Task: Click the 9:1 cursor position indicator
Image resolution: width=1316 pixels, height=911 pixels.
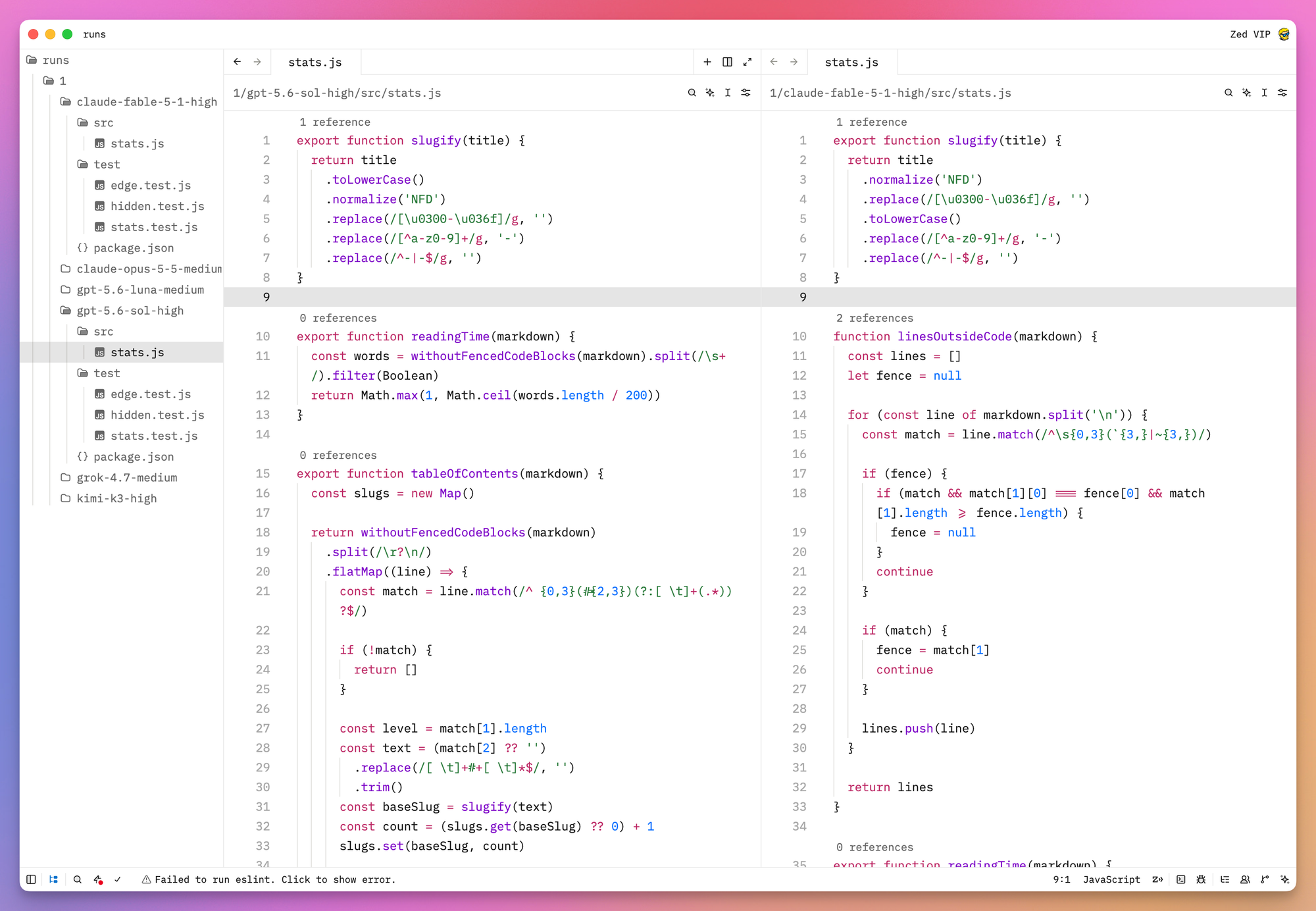Action: pyautogui.click(x=1061, y=879)
